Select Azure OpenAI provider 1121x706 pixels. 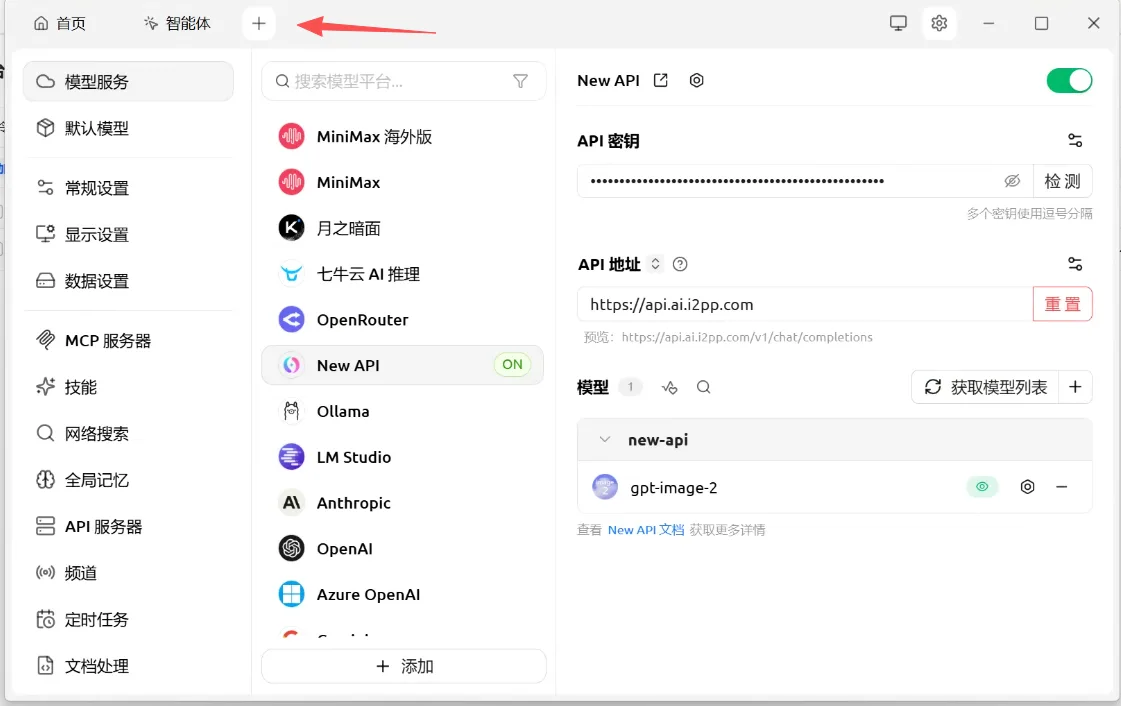coord(403,594)
